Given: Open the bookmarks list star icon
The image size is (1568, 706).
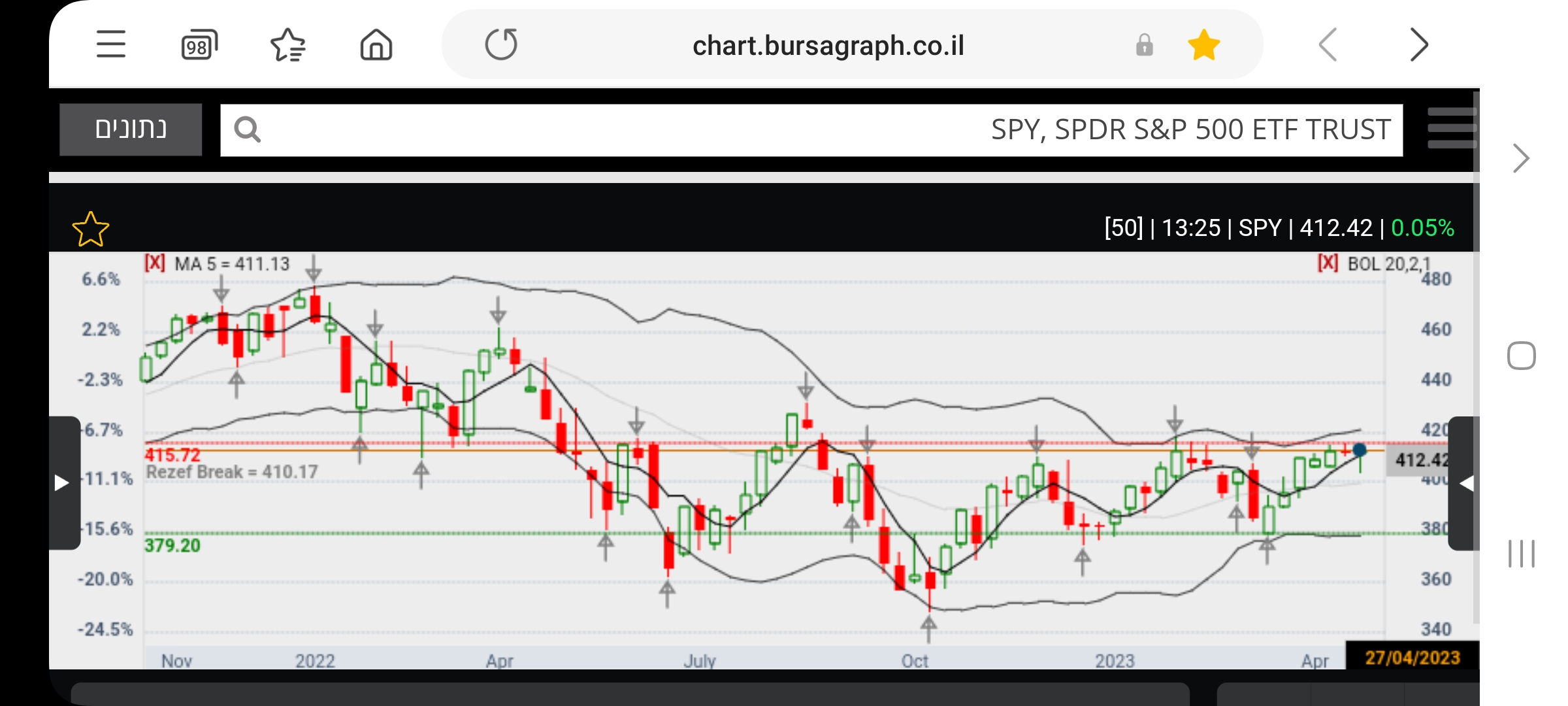Looking at the screenshot, I should [287, 44].
